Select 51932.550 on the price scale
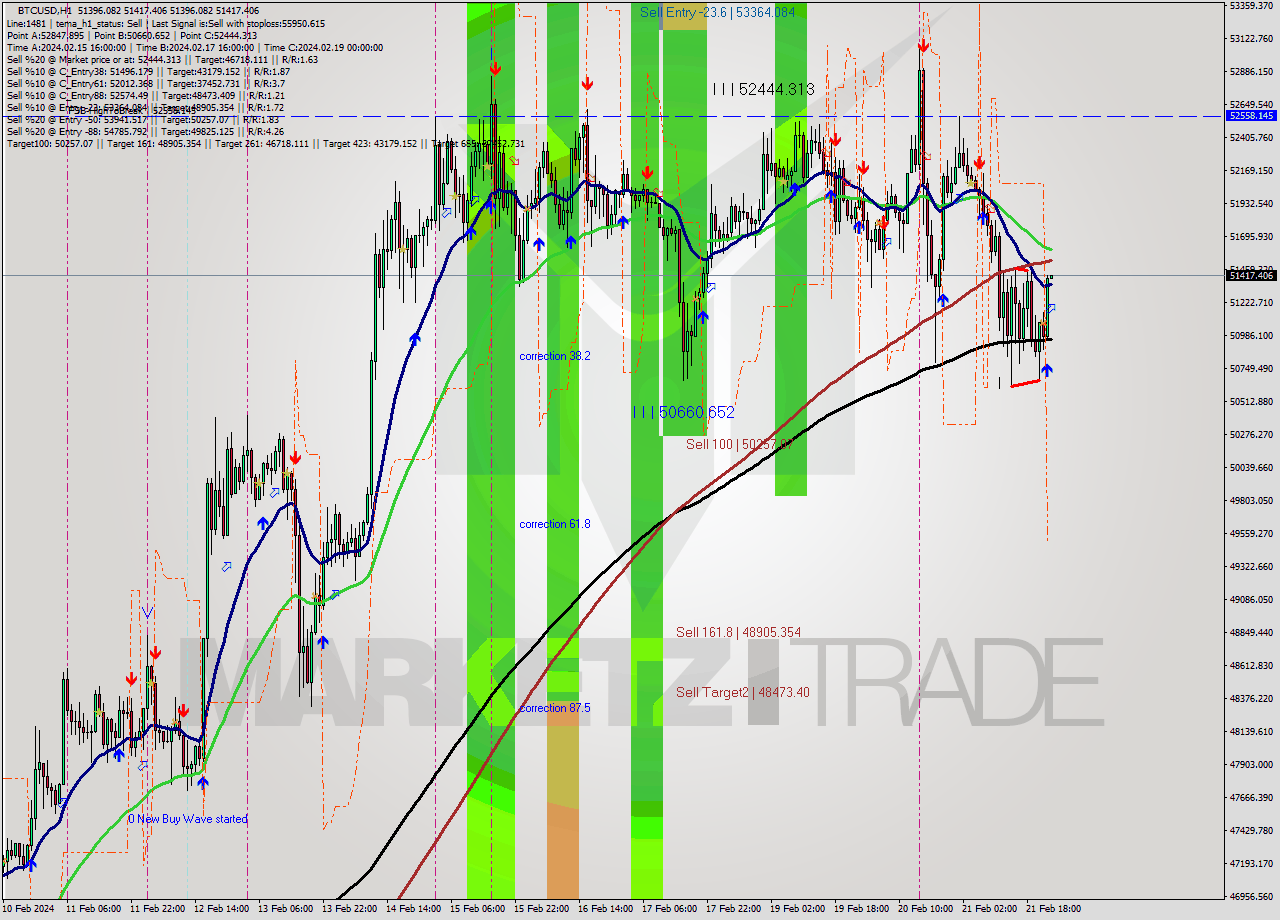This screenshot has width=1280, height=920. (x=1251, y=204)
